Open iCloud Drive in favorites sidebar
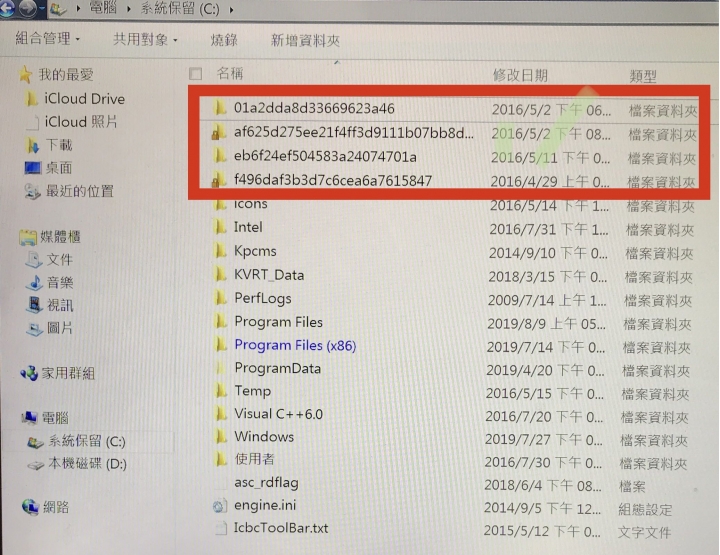Screen dimensions: 720x555 click(x=75, y=99)
